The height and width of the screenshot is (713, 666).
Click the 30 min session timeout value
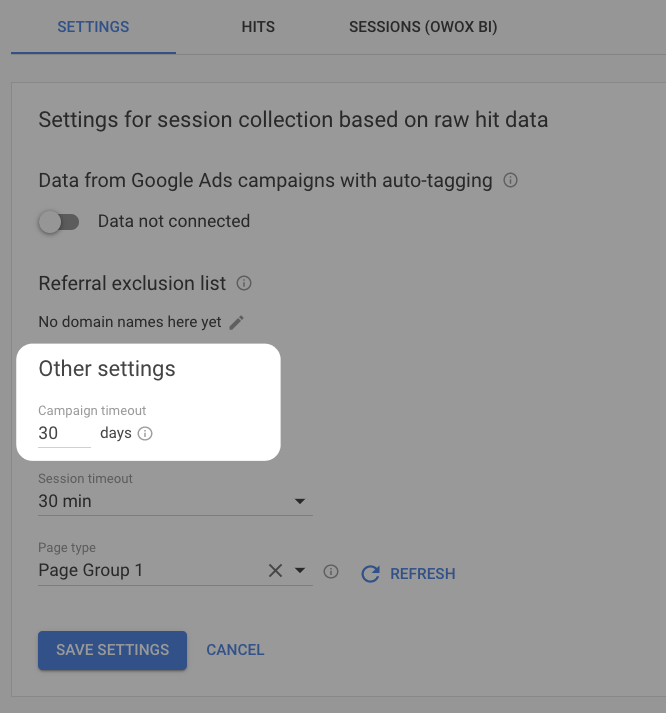(65, 501)
